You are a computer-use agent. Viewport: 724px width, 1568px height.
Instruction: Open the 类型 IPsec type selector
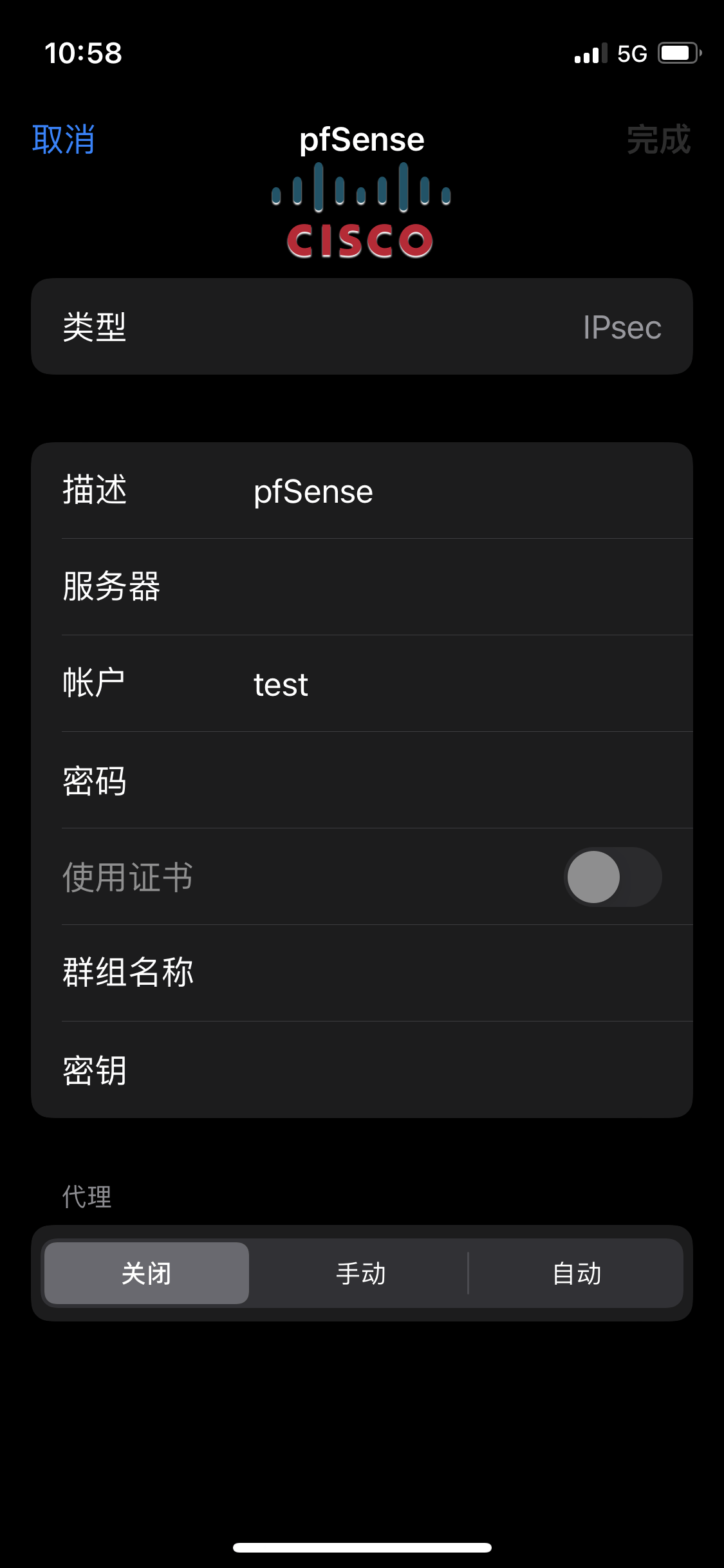coord(362,327)
